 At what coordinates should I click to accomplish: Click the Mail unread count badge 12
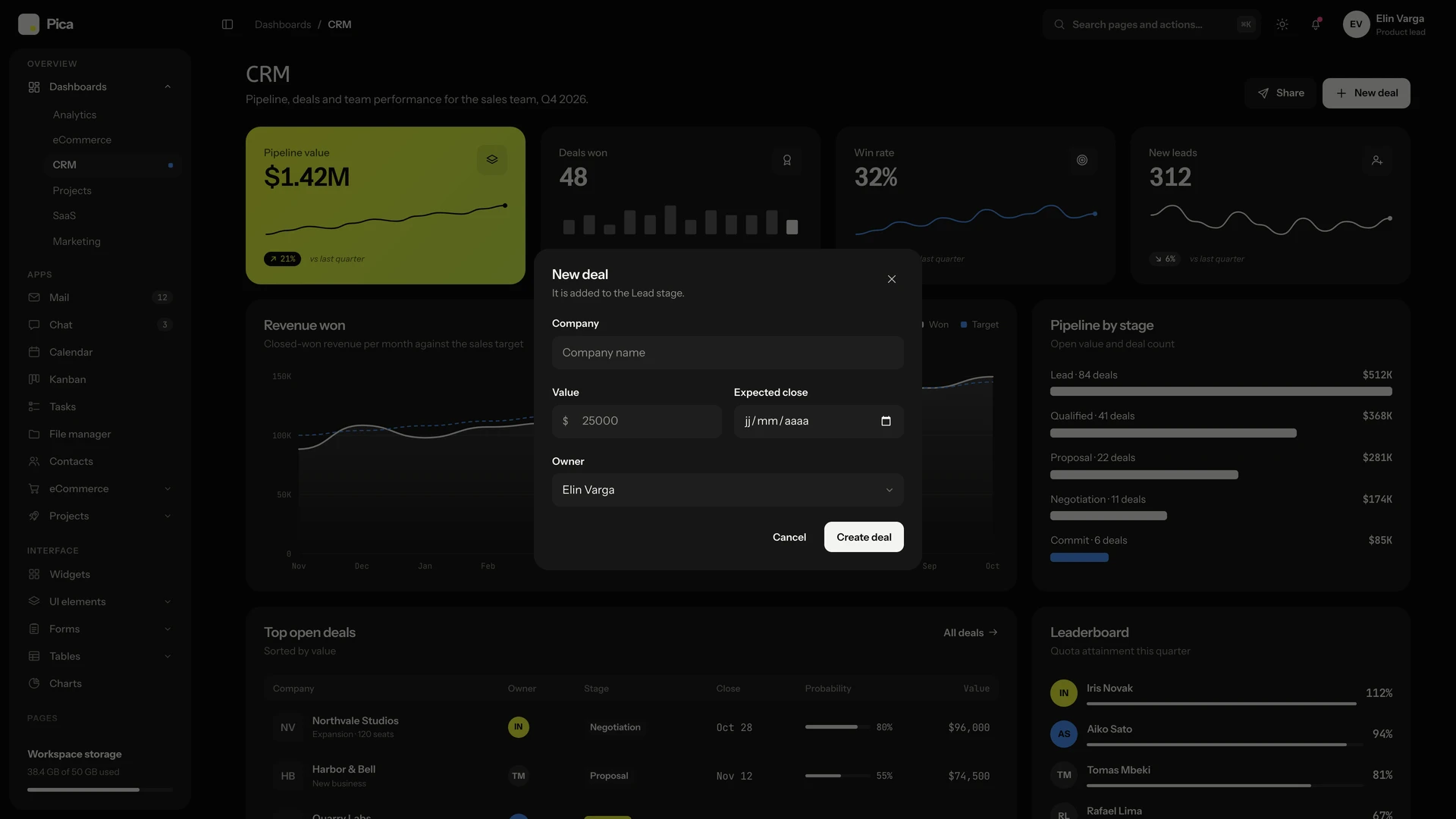pyautogui.click(x=162, y=297)
